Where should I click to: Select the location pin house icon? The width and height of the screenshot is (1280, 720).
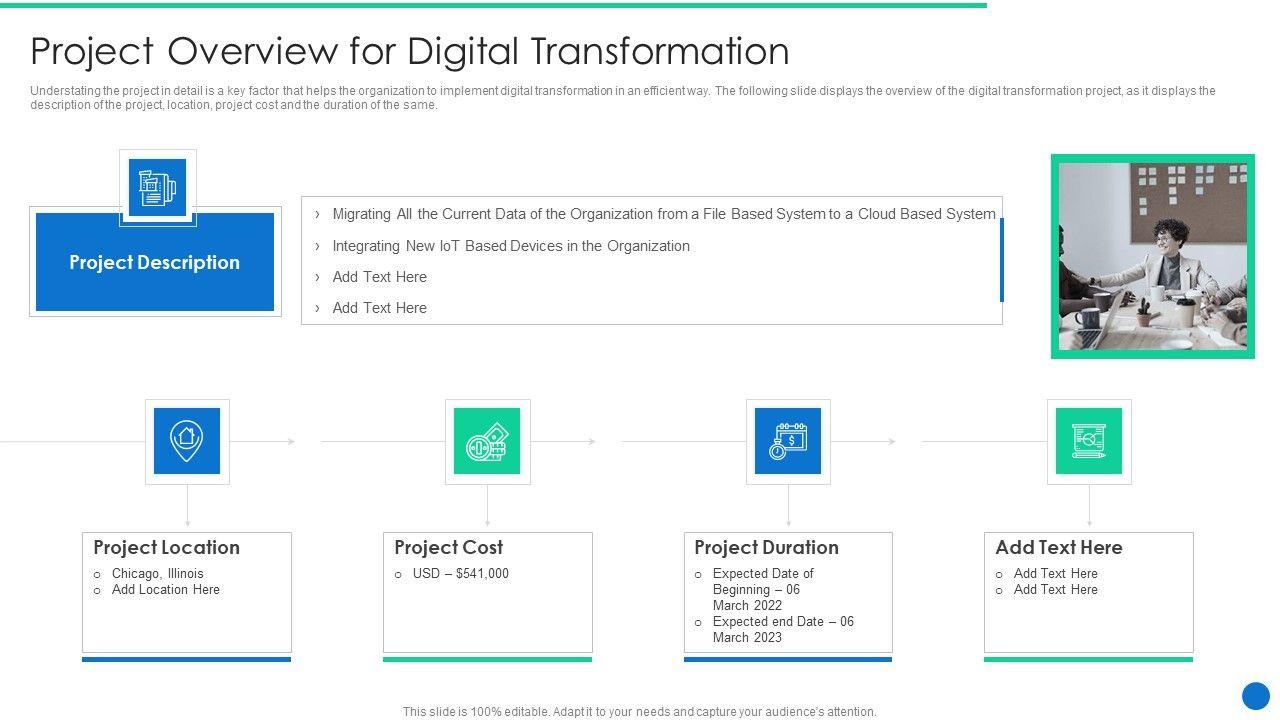coord(187,441)
